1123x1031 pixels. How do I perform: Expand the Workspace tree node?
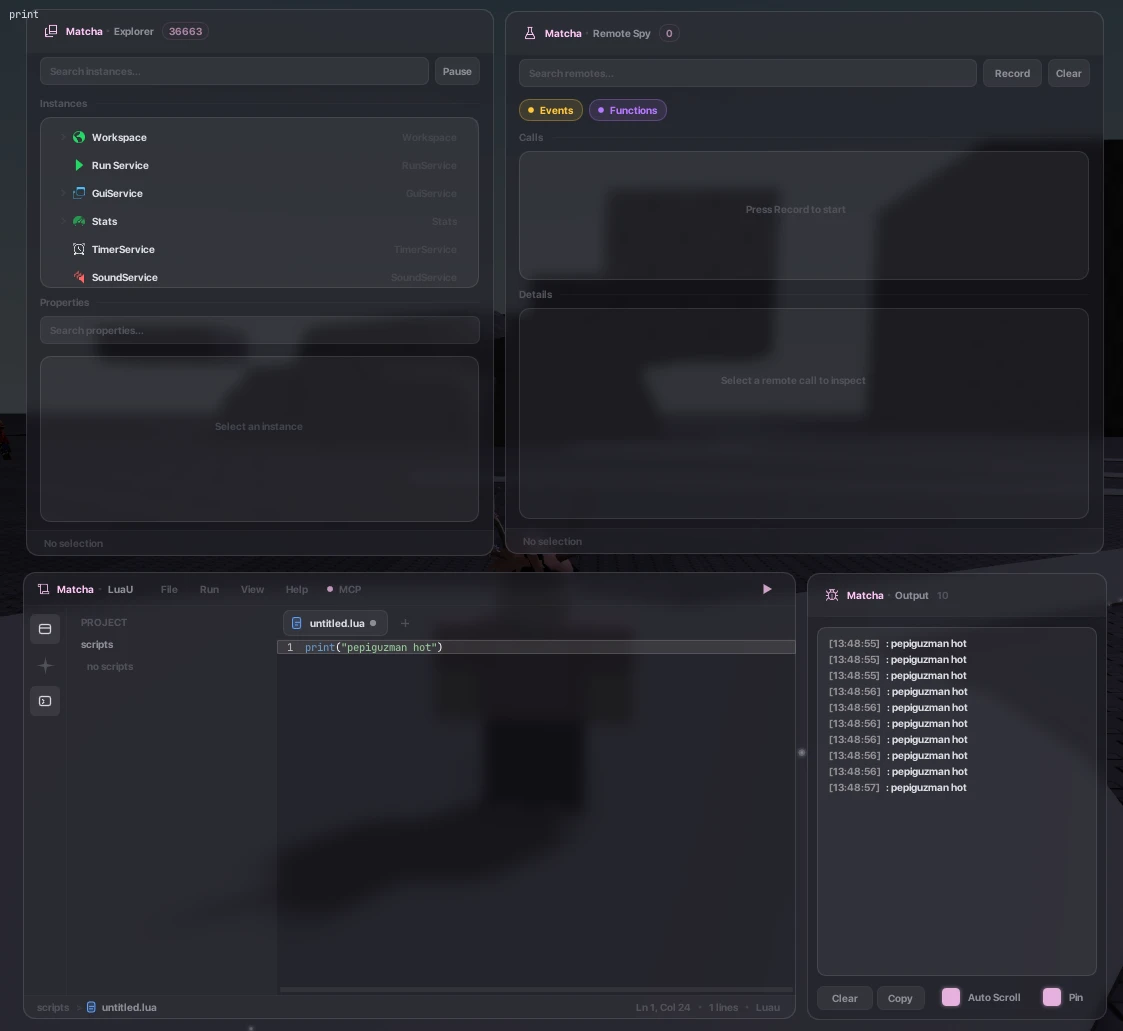63,137
